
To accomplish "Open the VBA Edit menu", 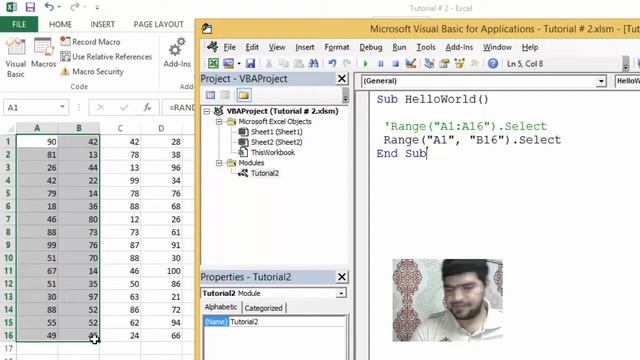I will coord(252,47).
